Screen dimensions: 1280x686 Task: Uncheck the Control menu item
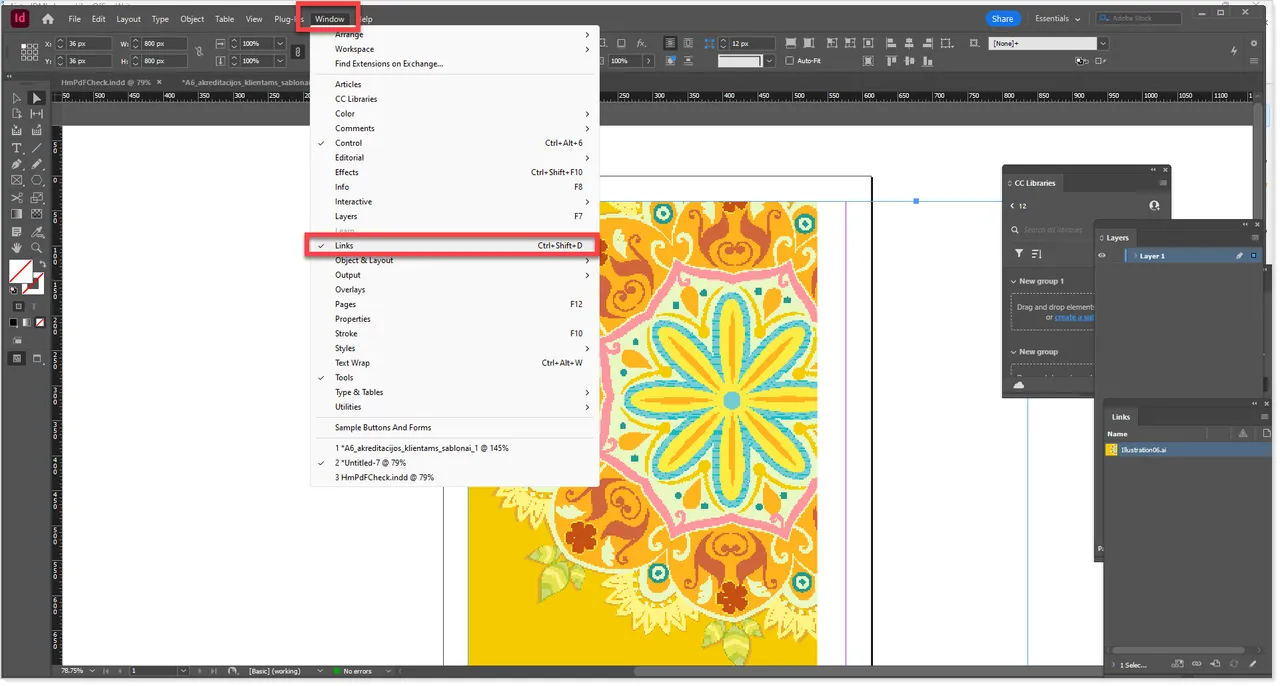tap(348, 142)
